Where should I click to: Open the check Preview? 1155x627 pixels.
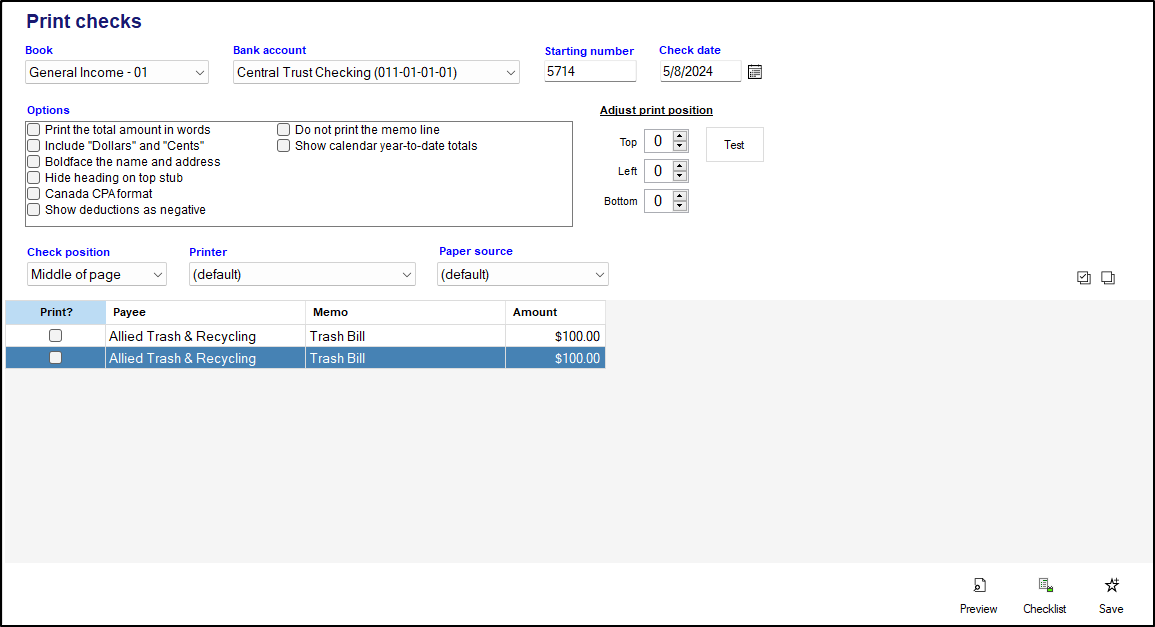point(978,596)
